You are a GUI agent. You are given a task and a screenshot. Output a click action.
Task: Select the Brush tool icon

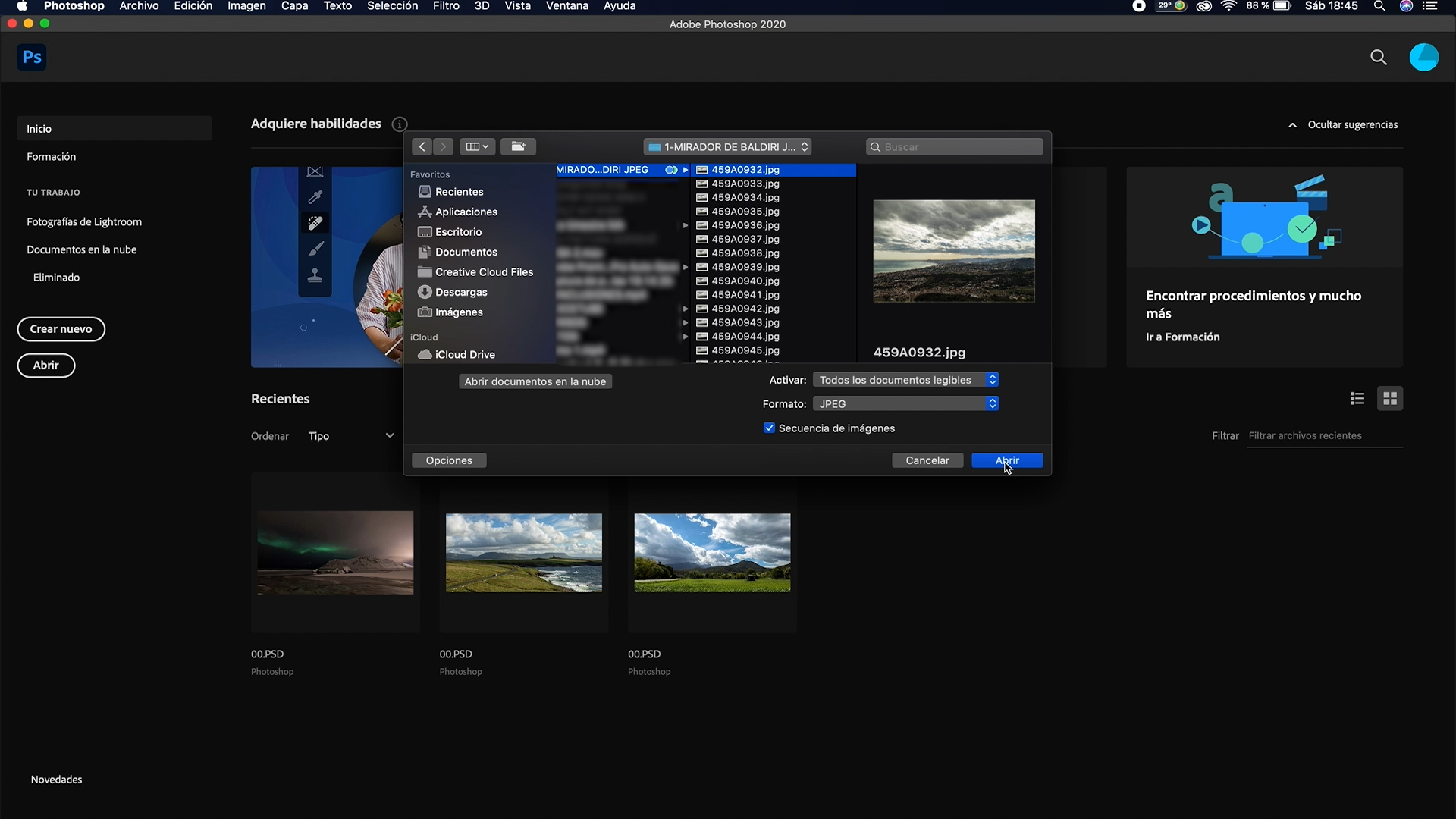(315, 248)
